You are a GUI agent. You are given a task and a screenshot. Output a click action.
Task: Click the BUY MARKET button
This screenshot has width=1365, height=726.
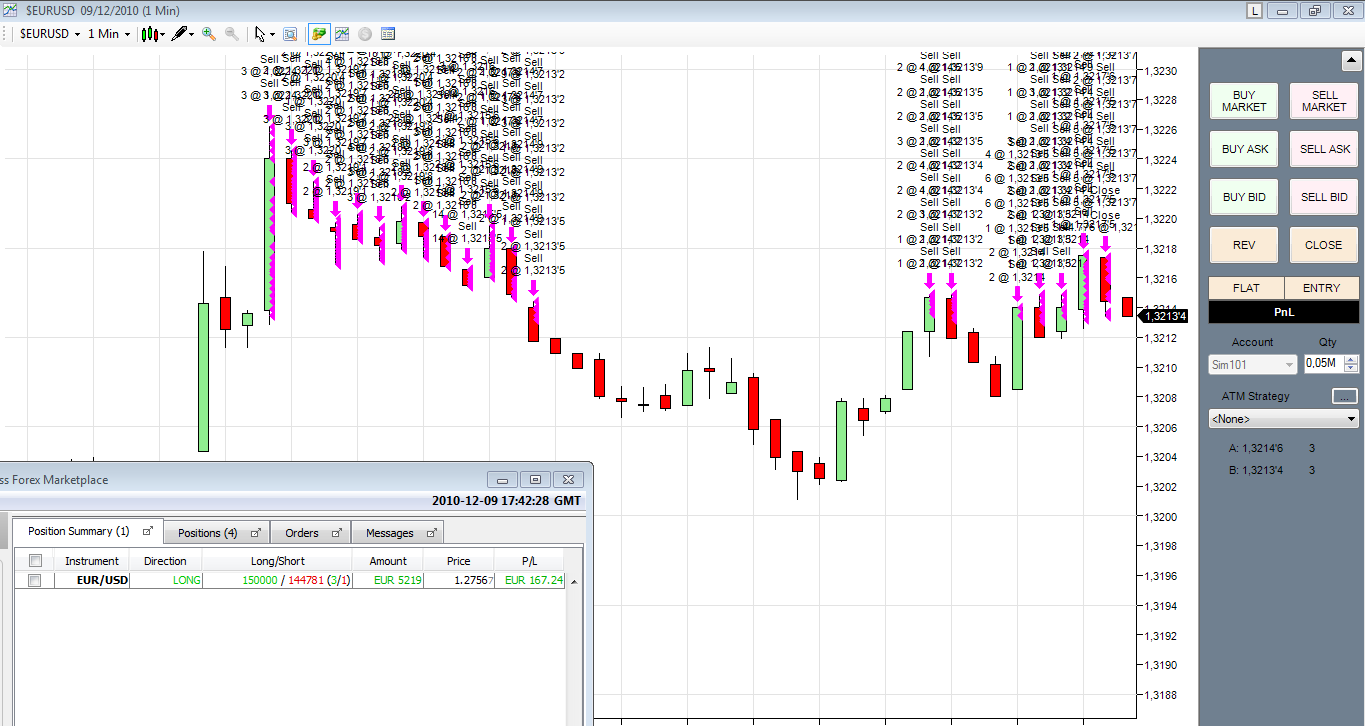[x=1244, y=101]
